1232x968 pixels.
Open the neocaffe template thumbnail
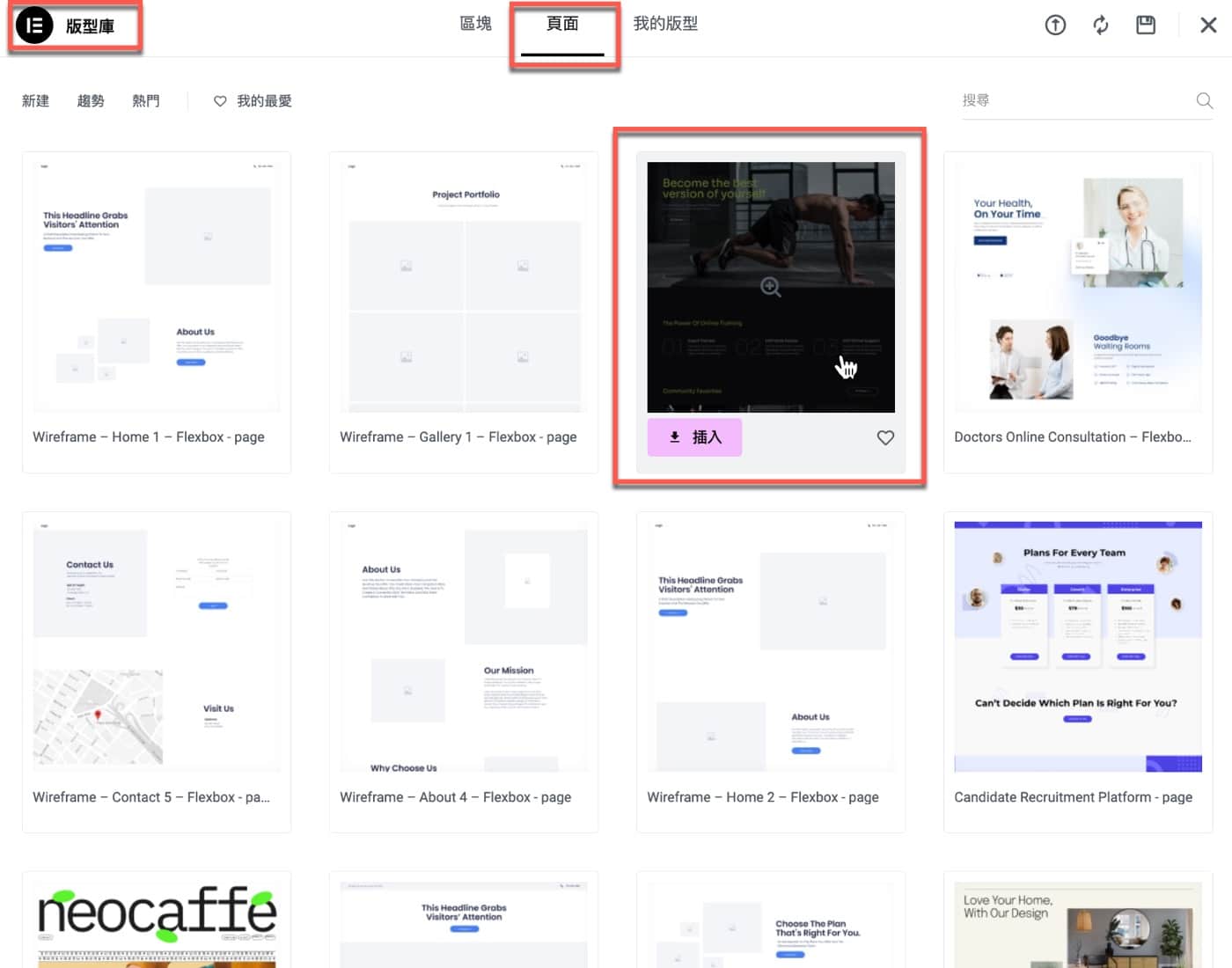coord(157,925)
